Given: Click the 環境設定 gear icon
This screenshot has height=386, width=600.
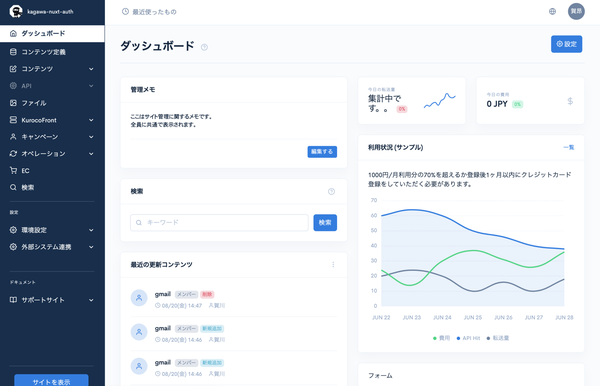Looking at the screenshot, I should click(13, 230).
